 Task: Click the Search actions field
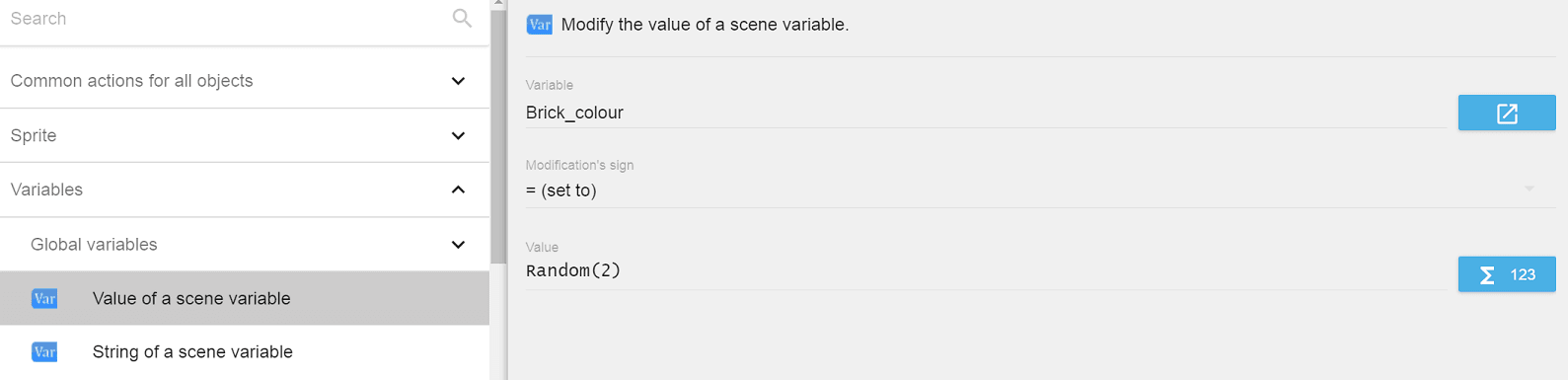pyautogui.click(x=227, y=19)
